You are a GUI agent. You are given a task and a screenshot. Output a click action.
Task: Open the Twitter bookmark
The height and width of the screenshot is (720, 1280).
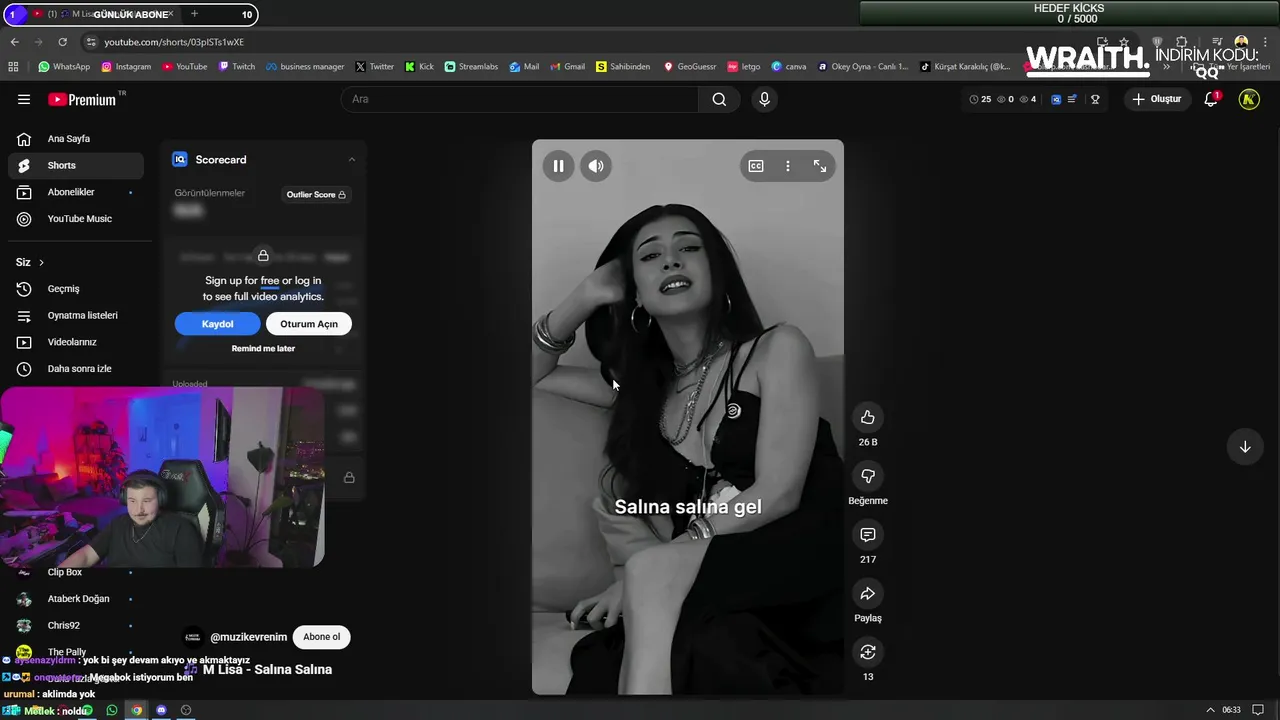(x=375, y=67)
